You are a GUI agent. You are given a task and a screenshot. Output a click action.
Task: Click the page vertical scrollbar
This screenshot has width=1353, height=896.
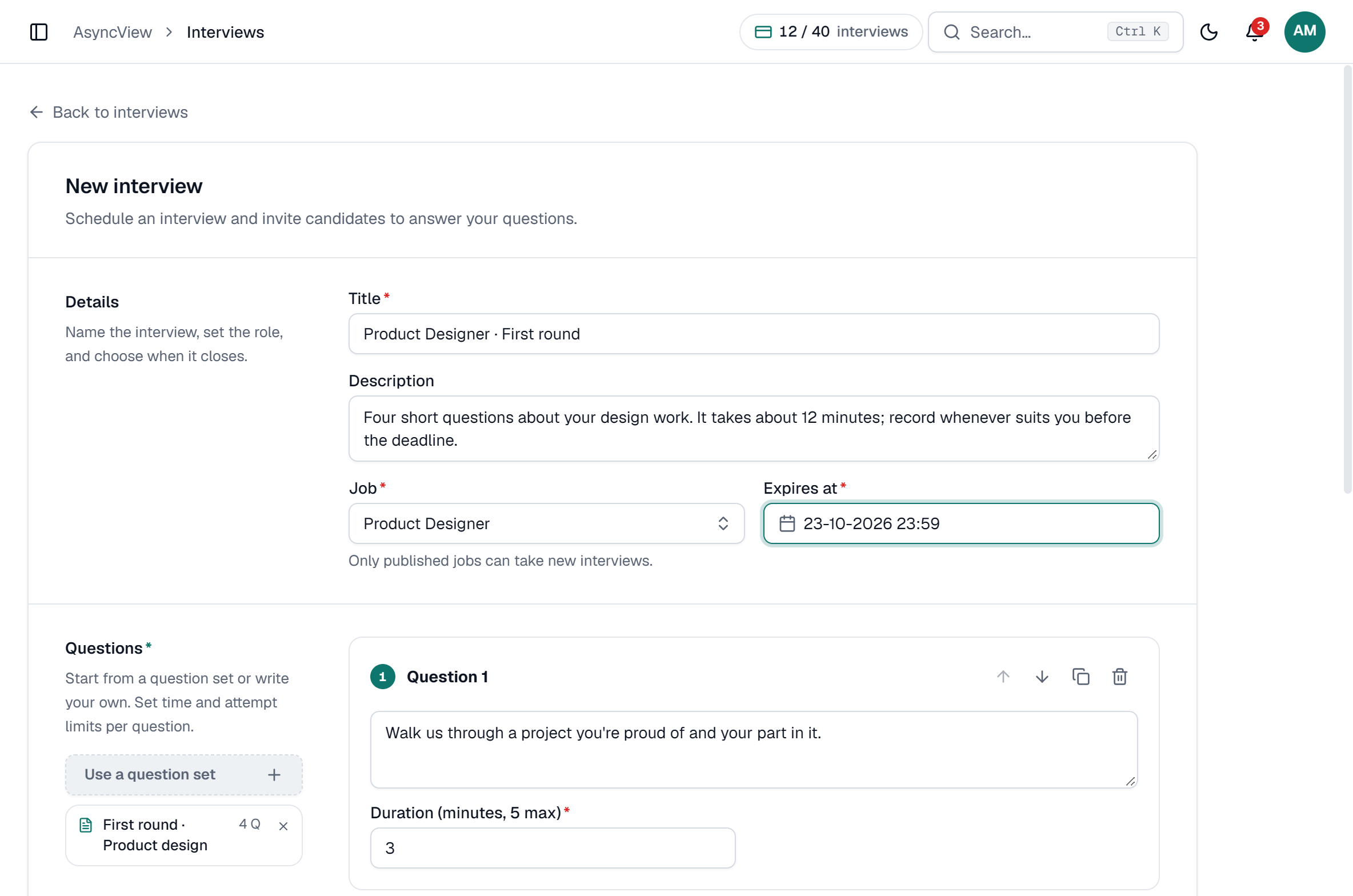pos(1348,279)
